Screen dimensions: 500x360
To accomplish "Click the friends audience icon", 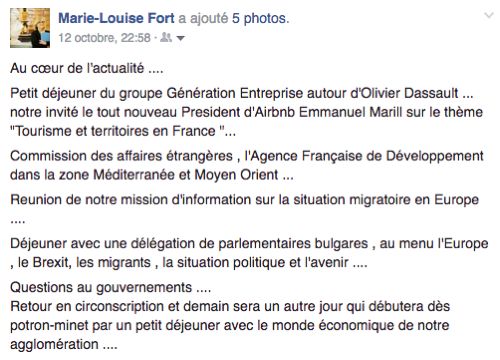I will pyautogui.click(x=166, y=37).
